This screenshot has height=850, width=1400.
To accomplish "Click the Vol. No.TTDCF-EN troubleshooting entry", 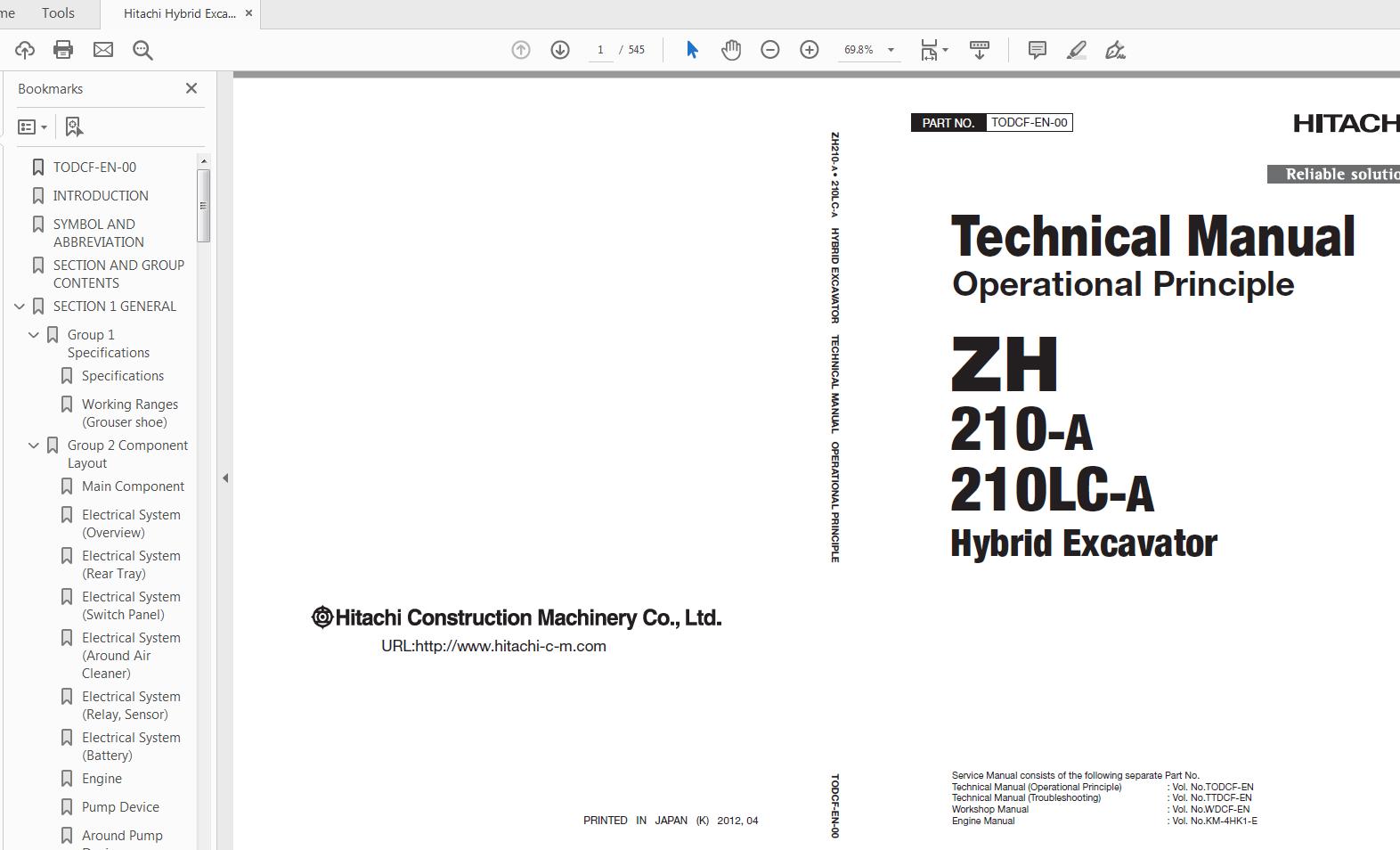I will [x=1209, y=798].
